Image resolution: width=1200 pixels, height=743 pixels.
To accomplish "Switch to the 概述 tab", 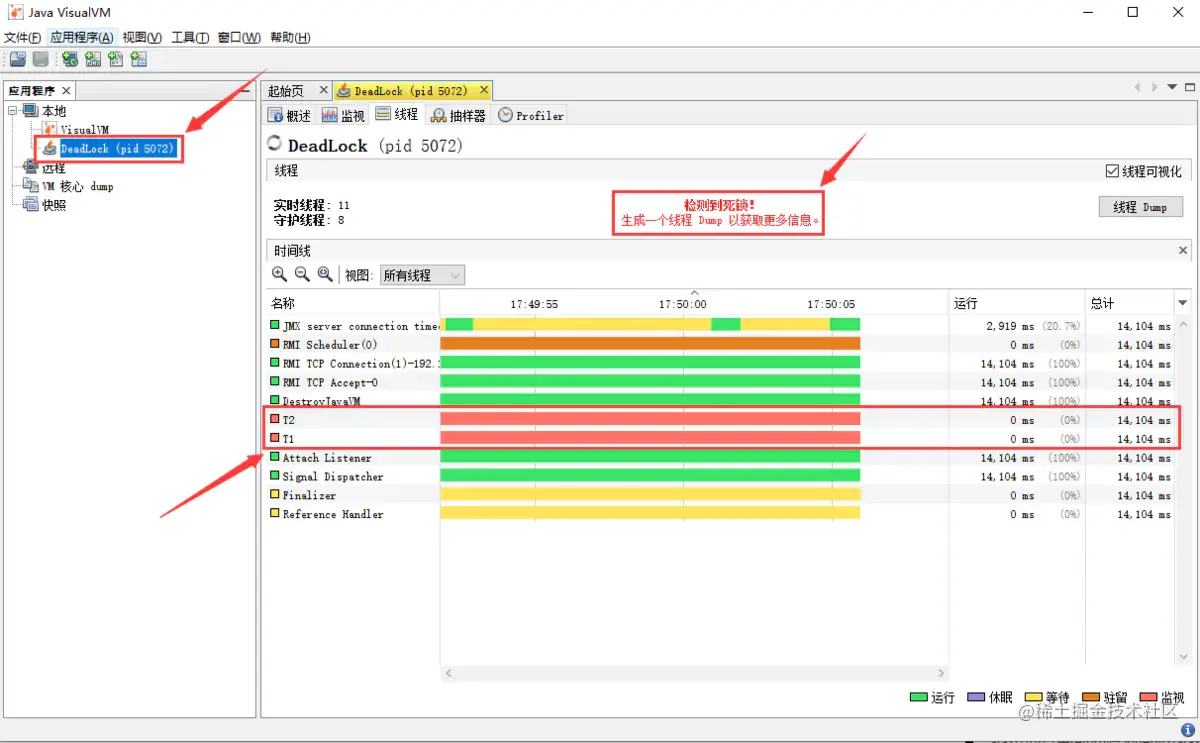I will tap(290, 115).
